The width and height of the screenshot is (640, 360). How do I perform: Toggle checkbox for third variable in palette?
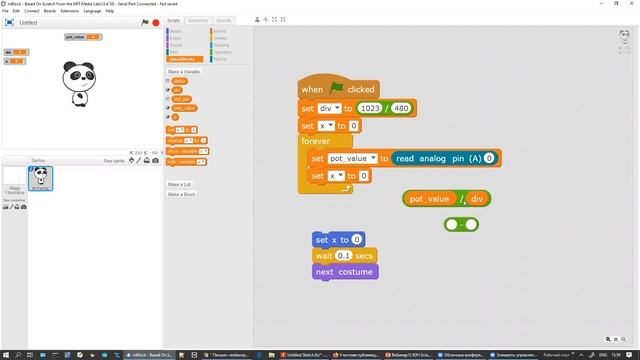(168, 99)
